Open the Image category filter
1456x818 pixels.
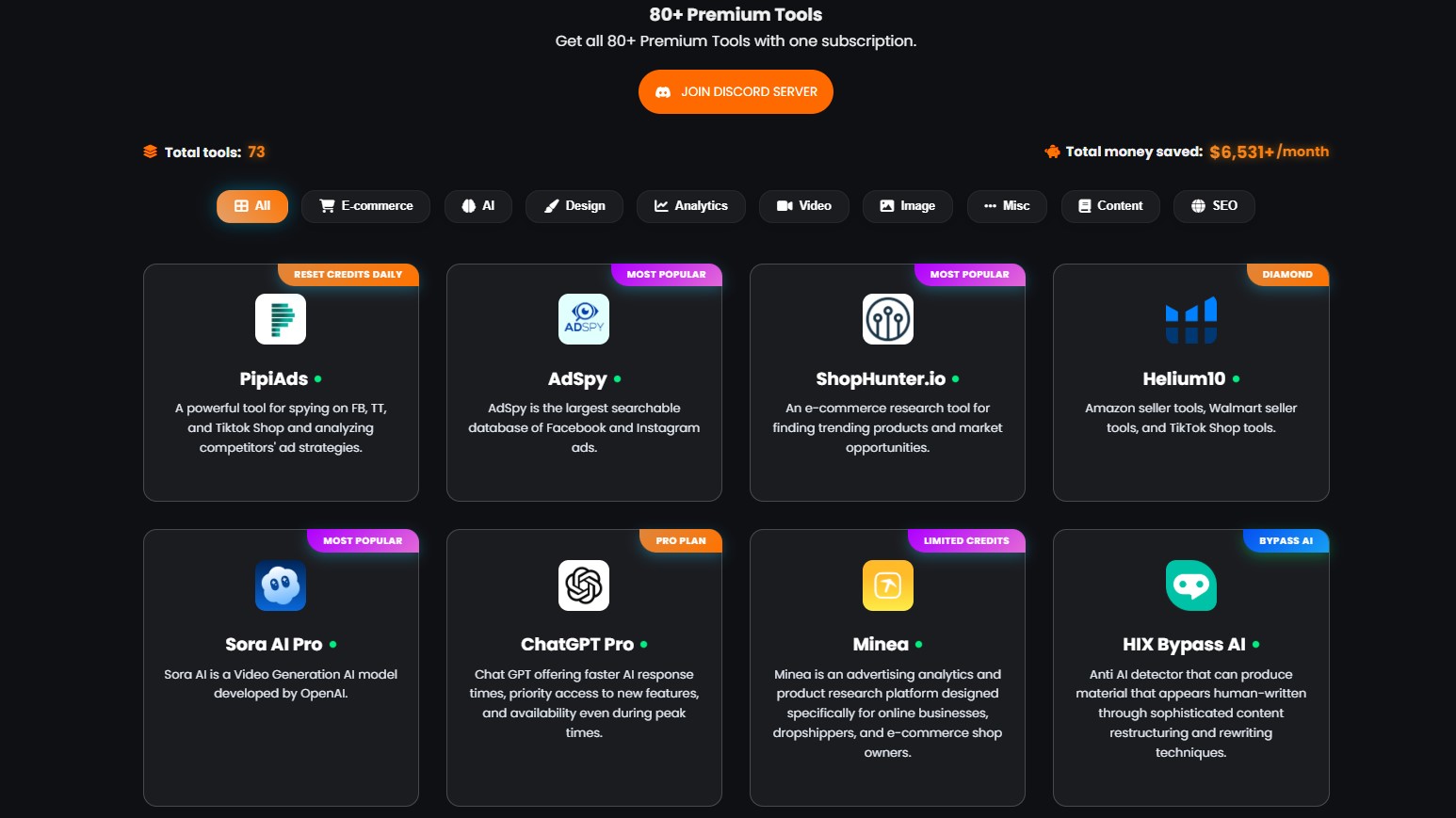[x=908, y=206]
